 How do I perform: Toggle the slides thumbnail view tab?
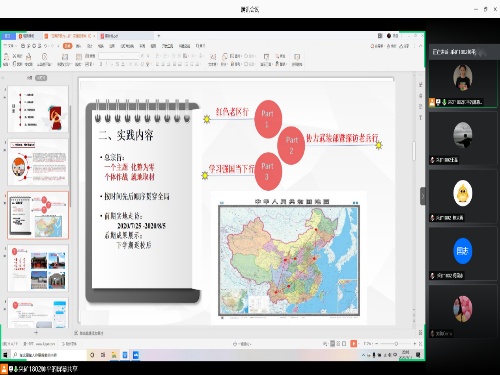pos(41,78)
